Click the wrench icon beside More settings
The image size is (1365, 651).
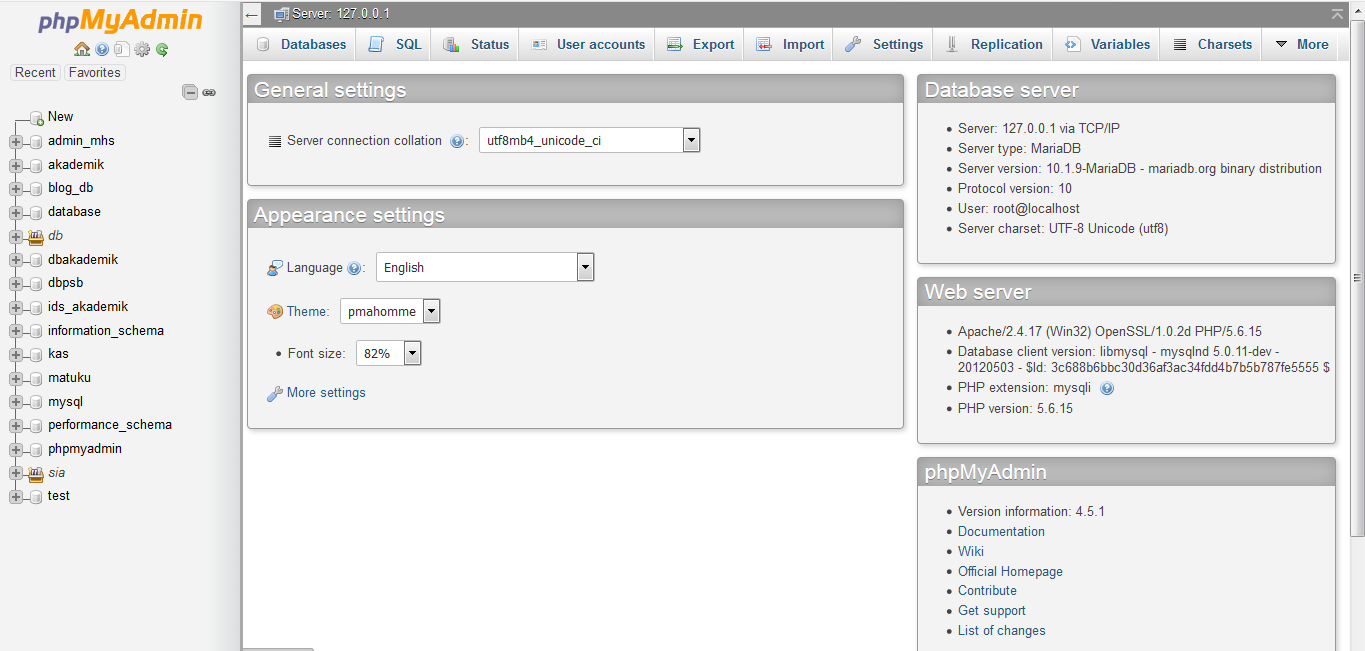274,393
